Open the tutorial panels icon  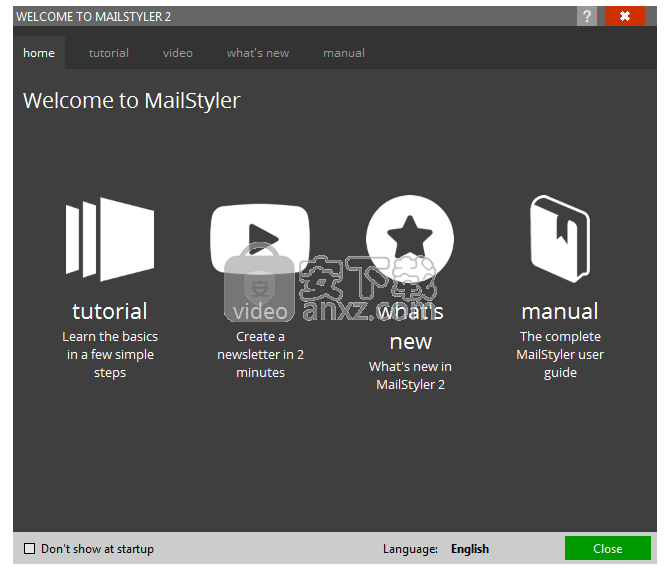110,239
